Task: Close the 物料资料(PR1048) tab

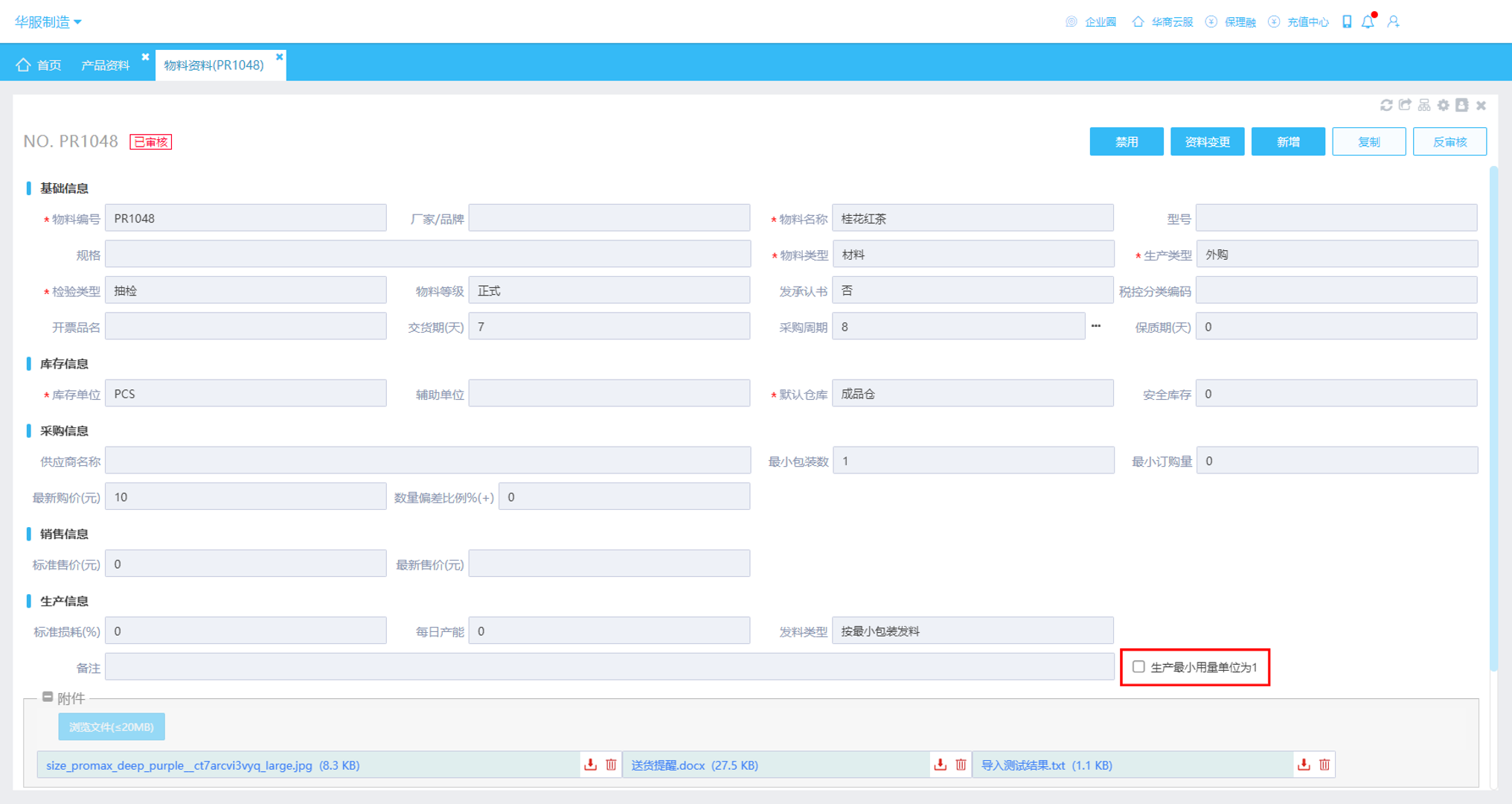Action: [x=280, y=57]
